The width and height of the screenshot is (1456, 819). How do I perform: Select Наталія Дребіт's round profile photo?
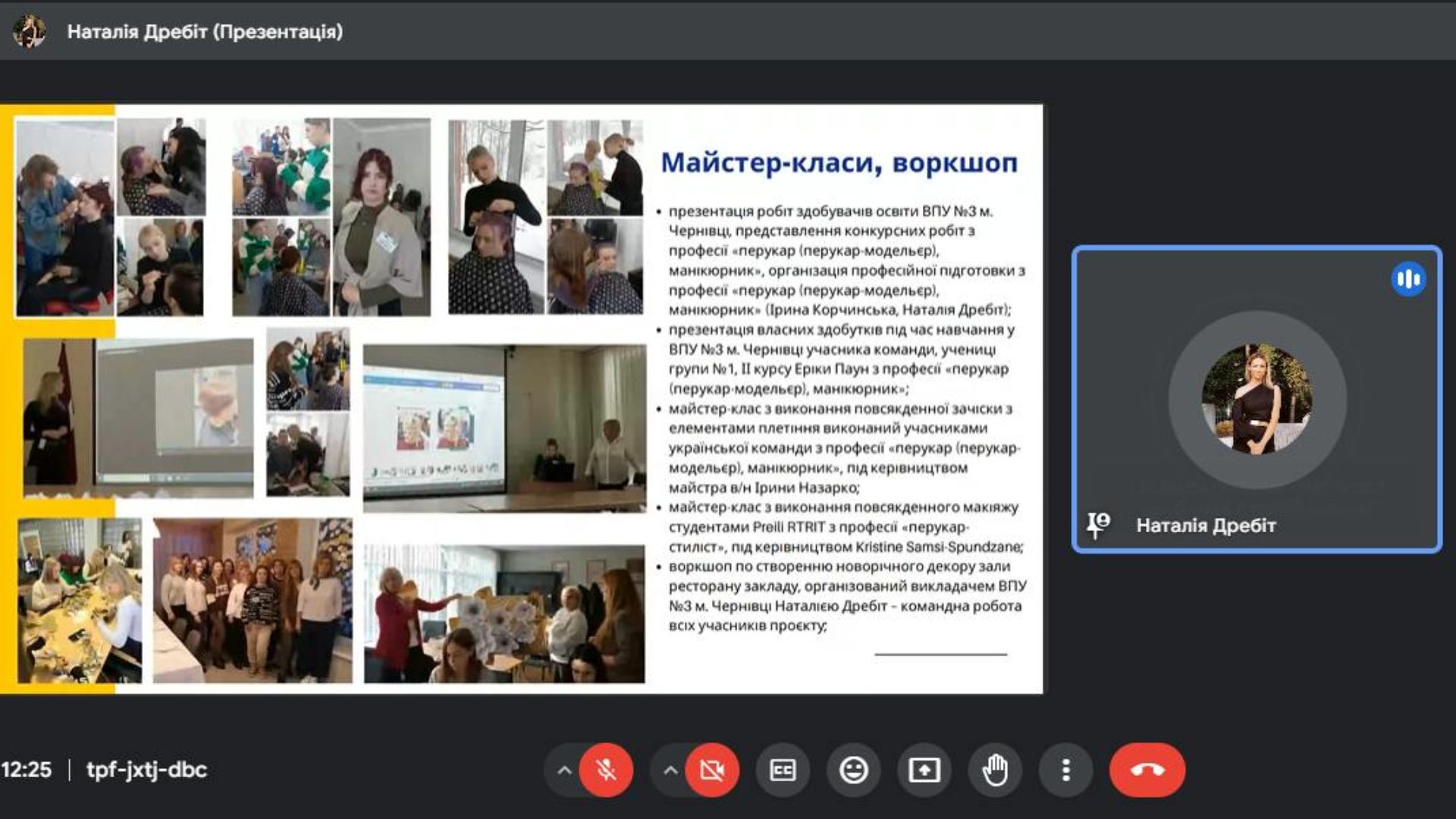(1257, 399)
